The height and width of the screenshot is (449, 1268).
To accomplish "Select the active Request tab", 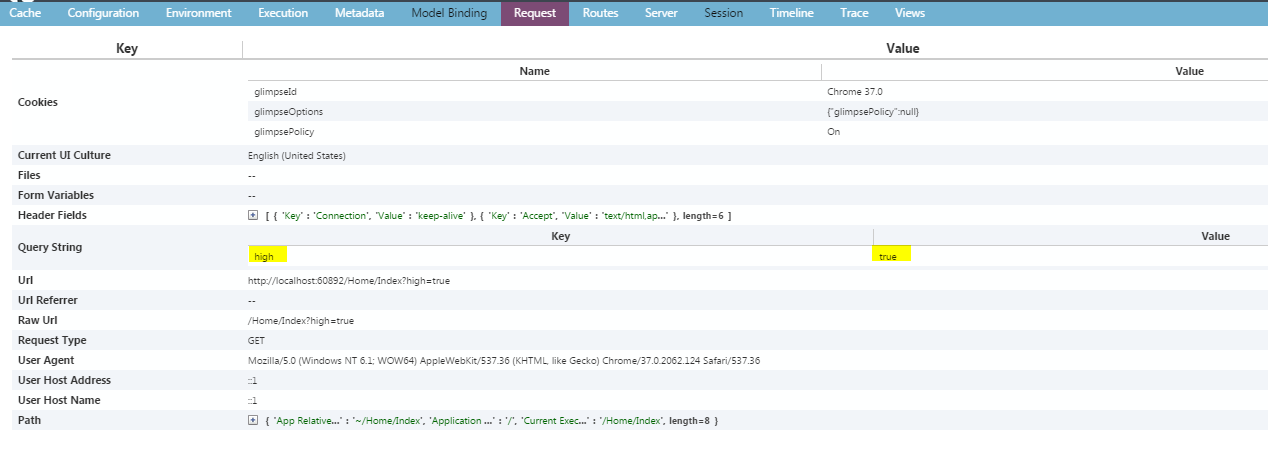I will tap(535, 13).
